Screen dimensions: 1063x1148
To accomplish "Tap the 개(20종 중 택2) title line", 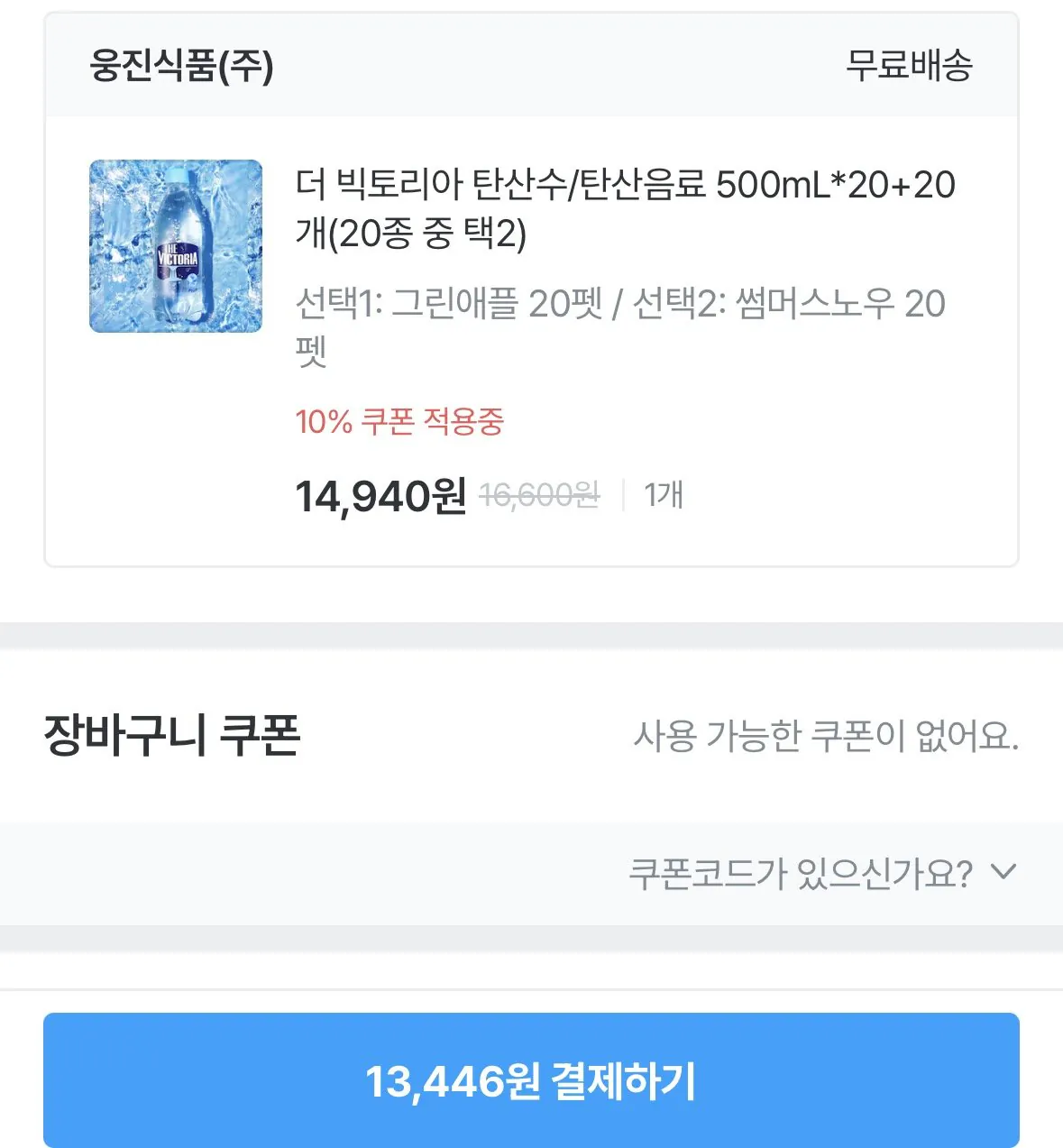I will coord(411,234).
